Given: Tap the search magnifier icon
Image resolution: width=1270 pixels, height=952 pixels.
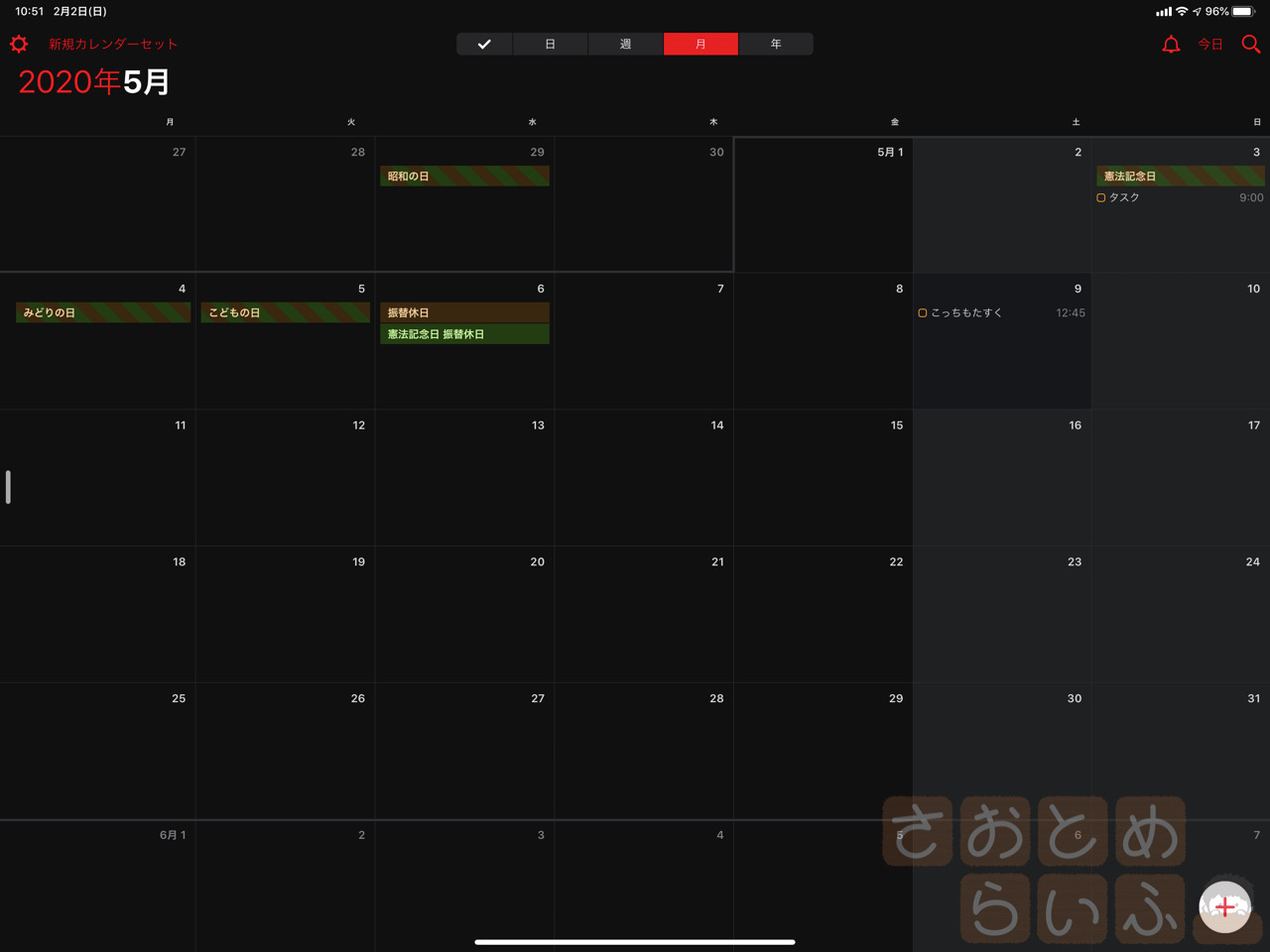Looking at the screenshot, I should pyautogui.click(x=1250, y=44).
